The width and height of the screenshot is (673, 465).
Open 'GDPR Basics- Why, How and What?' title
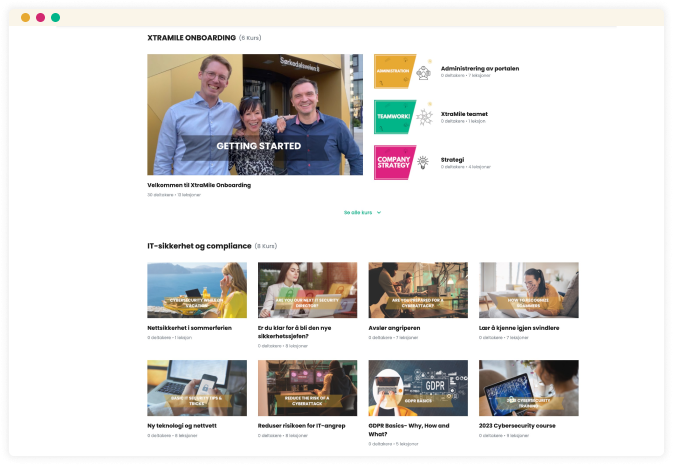pos(409,430)
